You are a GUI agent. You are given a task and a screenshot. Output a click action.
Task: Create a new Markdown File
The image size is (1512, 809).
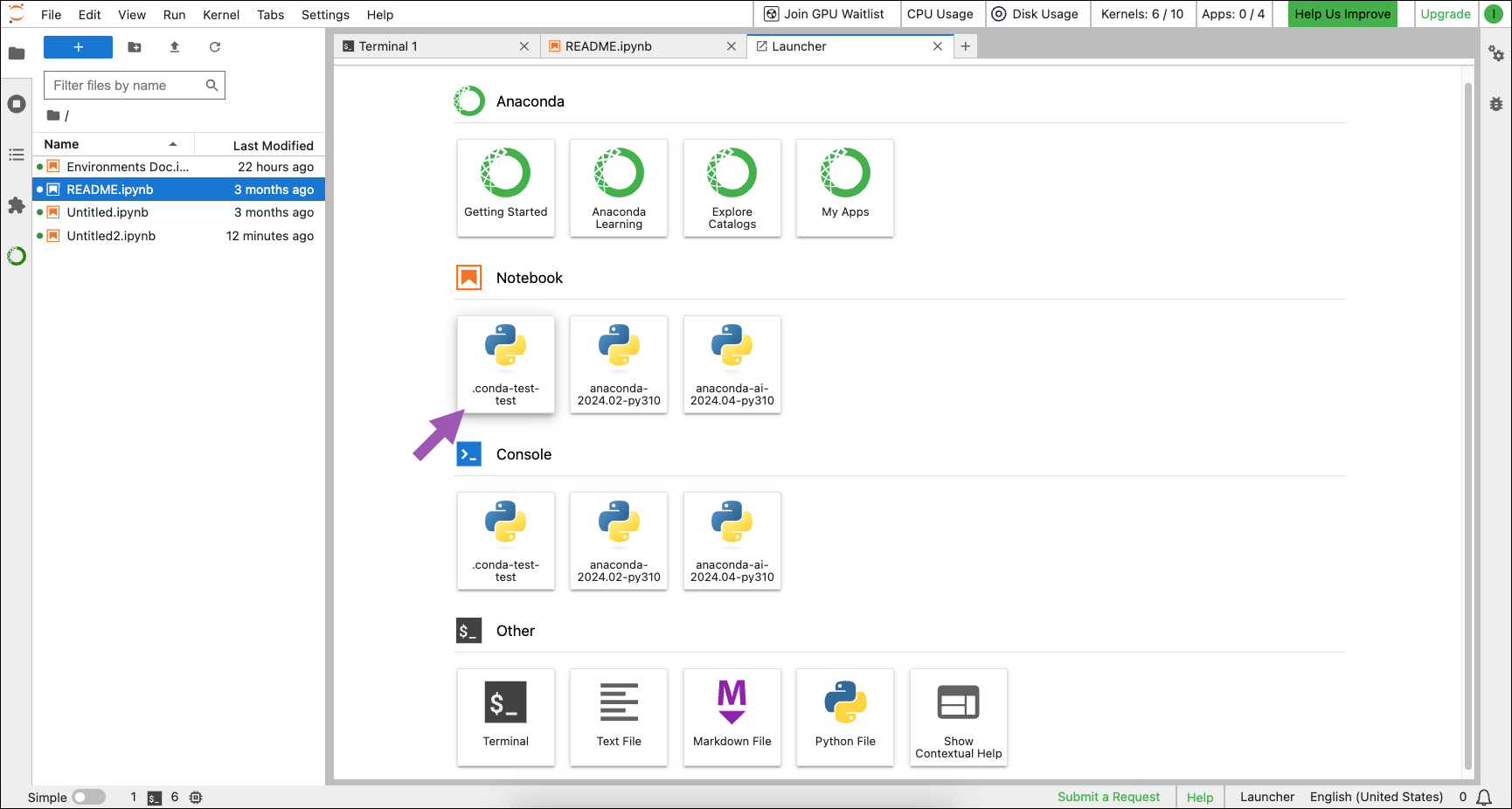[732, 717]
